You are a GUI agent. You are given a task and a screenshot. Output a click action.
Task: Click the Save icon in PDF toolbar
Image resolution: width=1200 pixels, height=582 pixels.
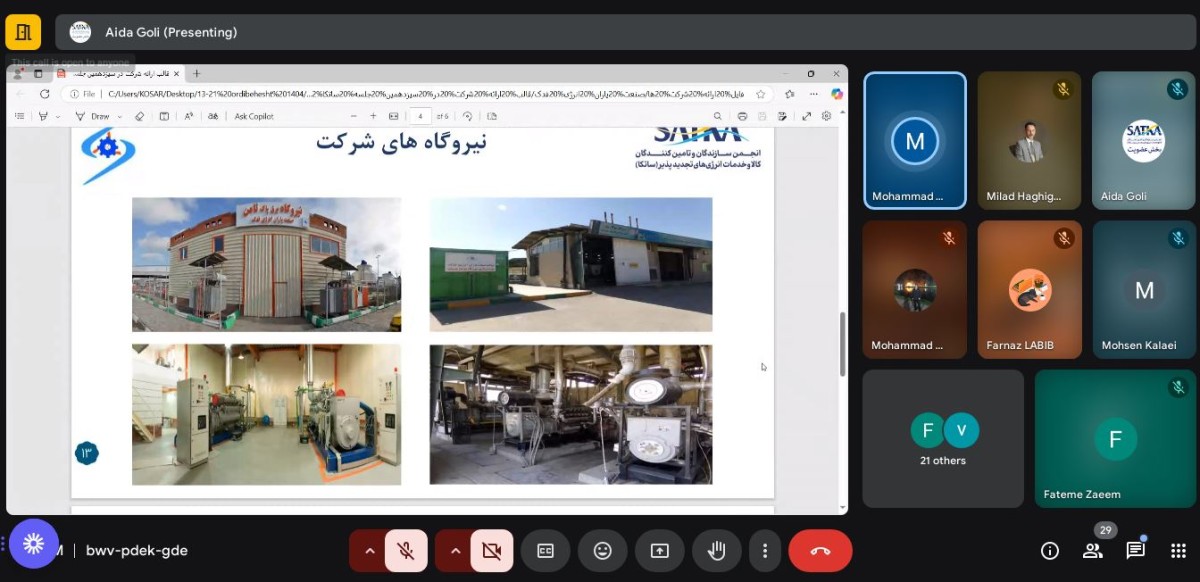[x=763, y=116]
